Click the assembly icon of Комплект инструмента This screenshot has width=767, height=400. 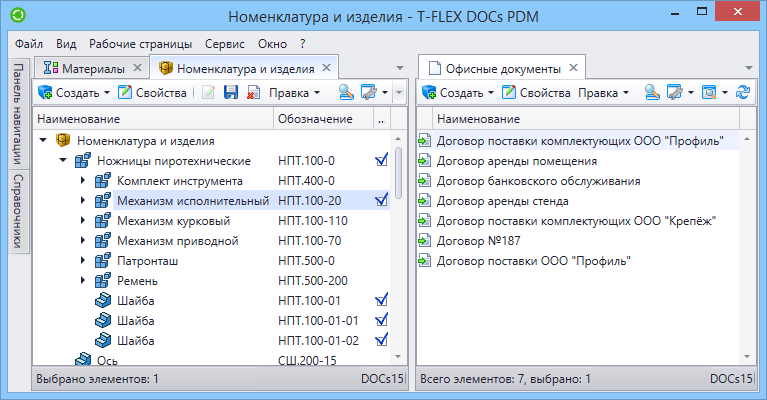click(x=103, y=180)
